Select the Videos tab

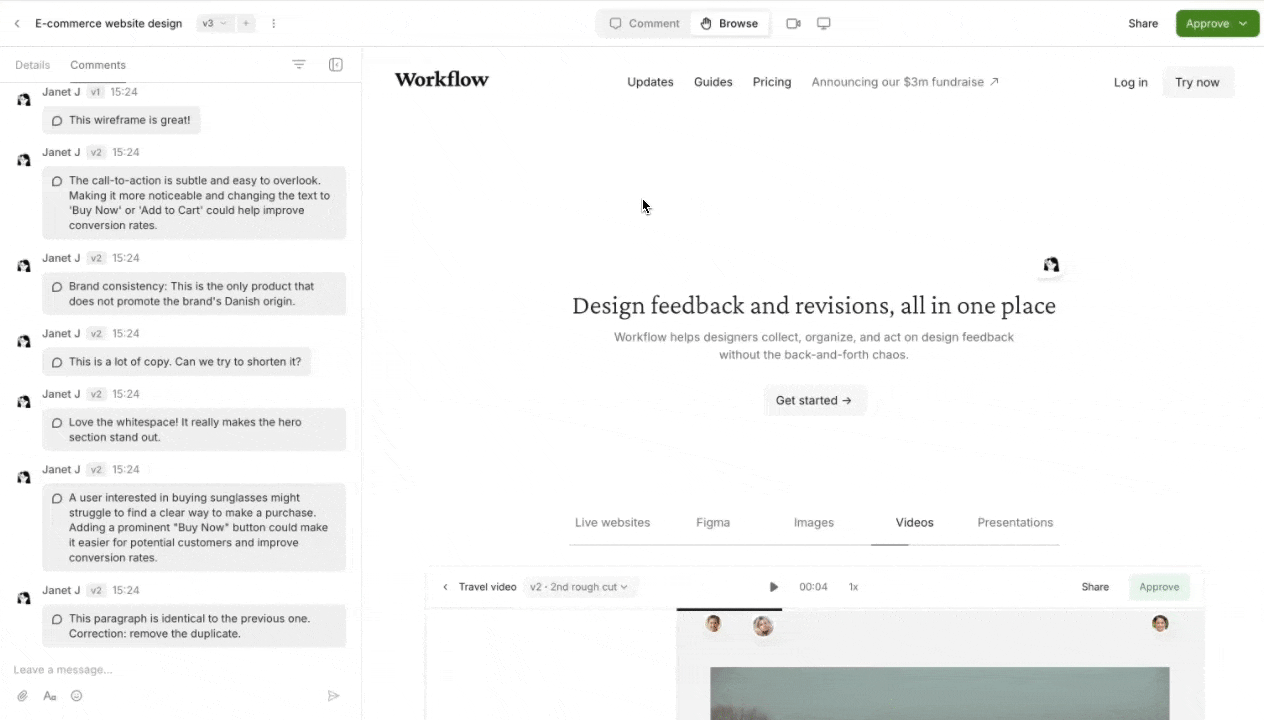point(915,523)
